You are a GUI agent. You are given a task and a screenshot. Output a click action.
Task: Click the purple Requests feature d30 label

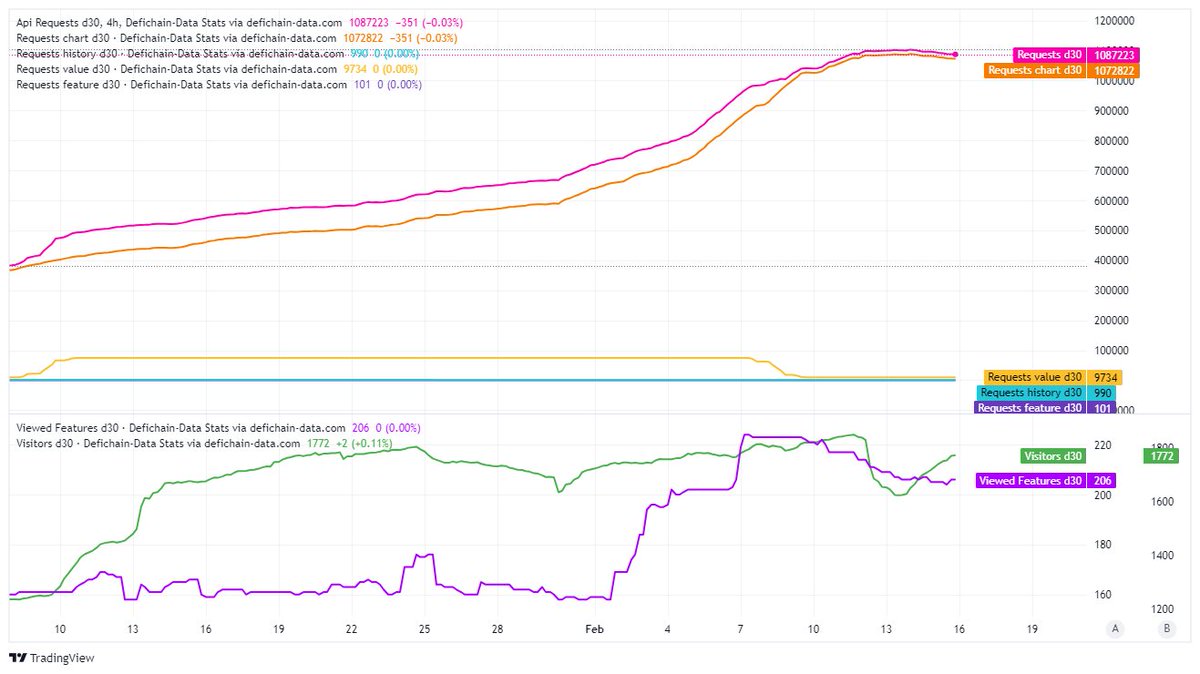(x=1030, y=408)
